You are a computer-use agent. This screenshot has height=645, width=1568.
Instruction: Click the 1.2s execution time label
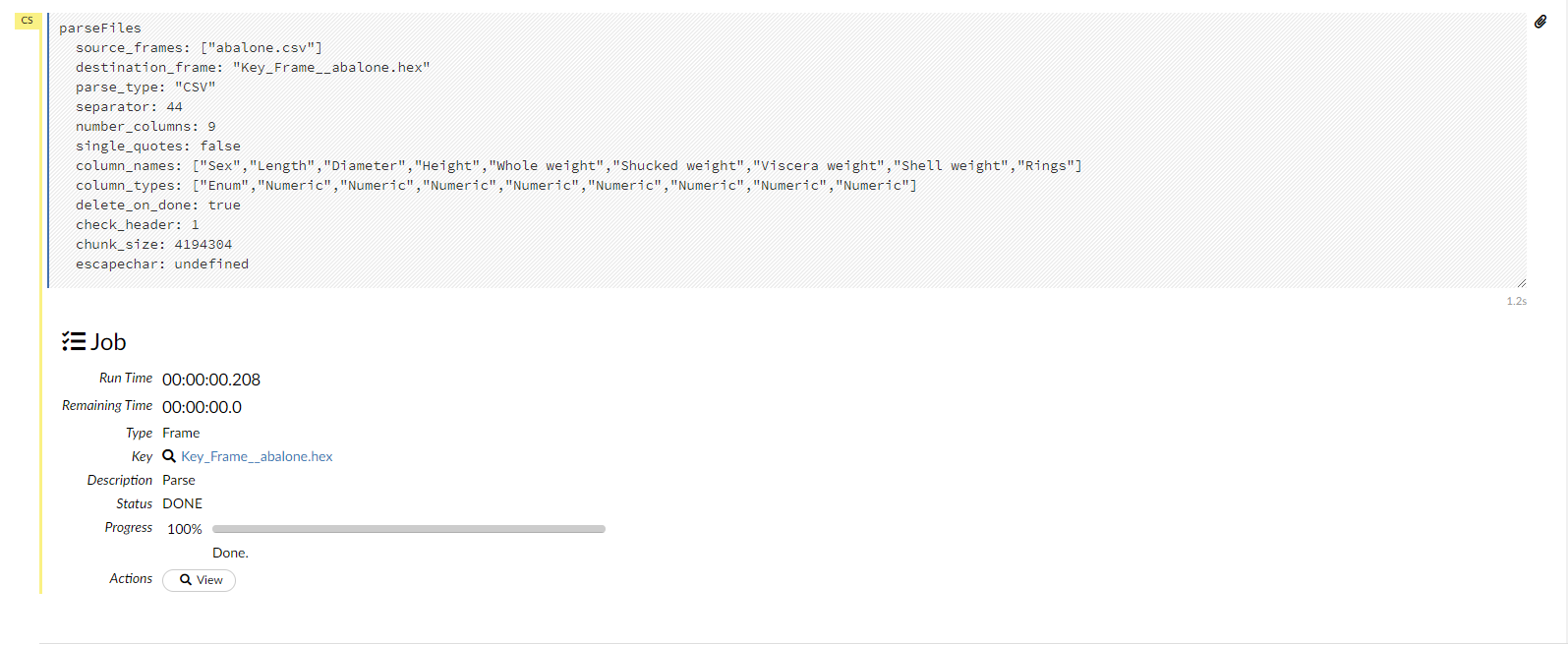(x=1515, y=300)
